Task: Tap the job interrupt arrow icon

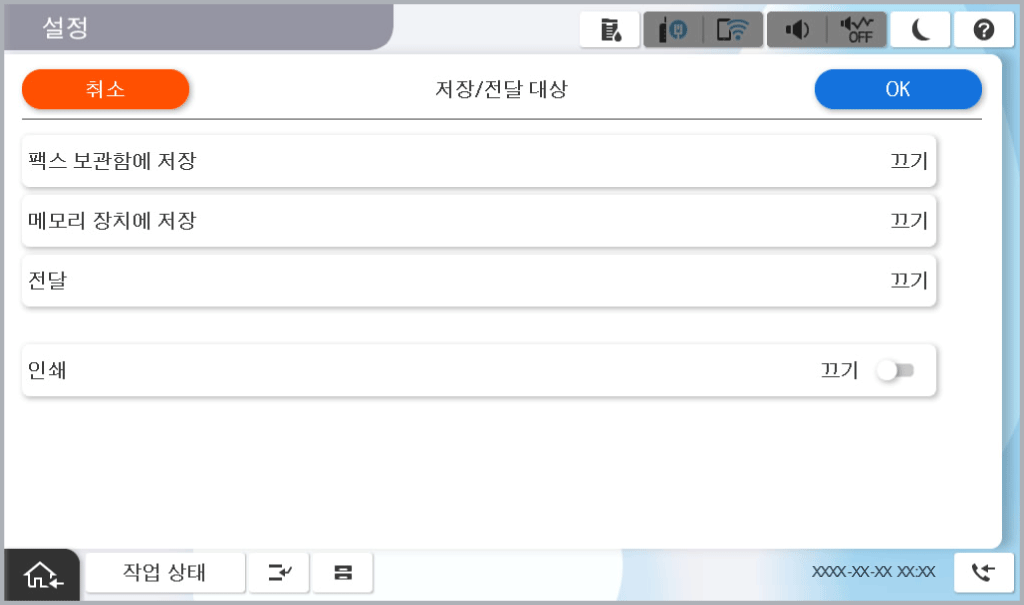Action: 279,573
